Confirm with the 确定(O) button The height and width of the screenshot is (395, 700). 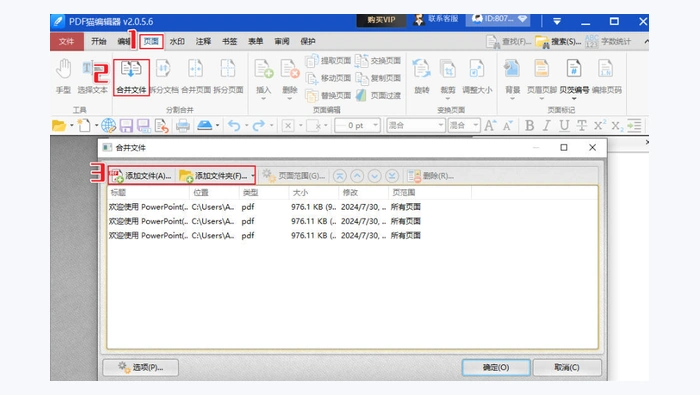click(x=496, y=367)
